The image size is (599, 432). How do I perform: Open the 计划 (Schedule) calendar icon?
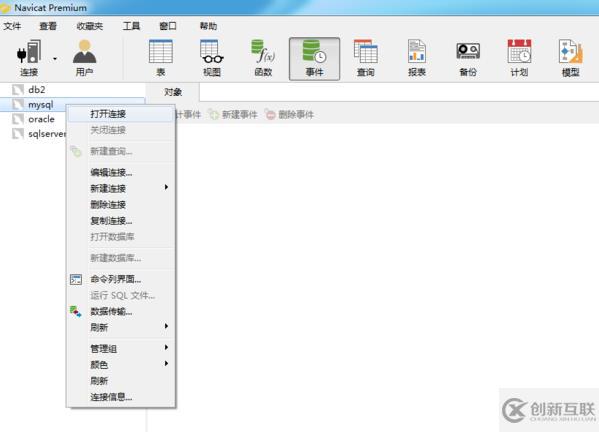coord(519,58)
